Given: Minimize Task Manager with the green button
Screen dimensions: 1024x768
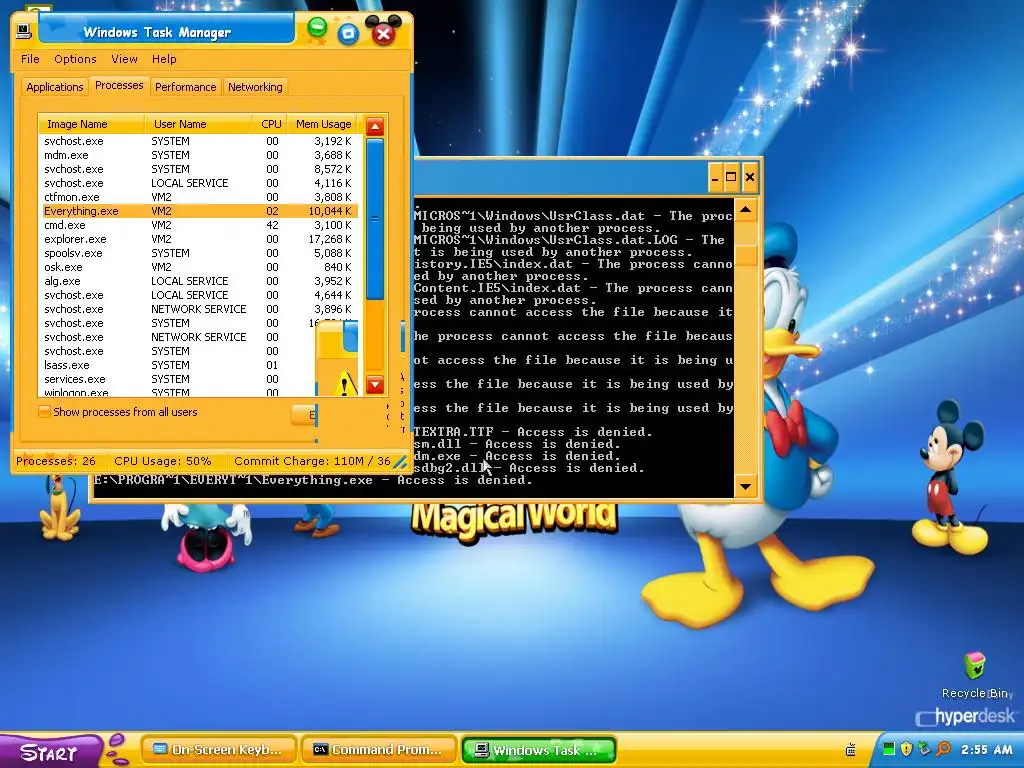Looking at the screenshot, I should 317,29.
